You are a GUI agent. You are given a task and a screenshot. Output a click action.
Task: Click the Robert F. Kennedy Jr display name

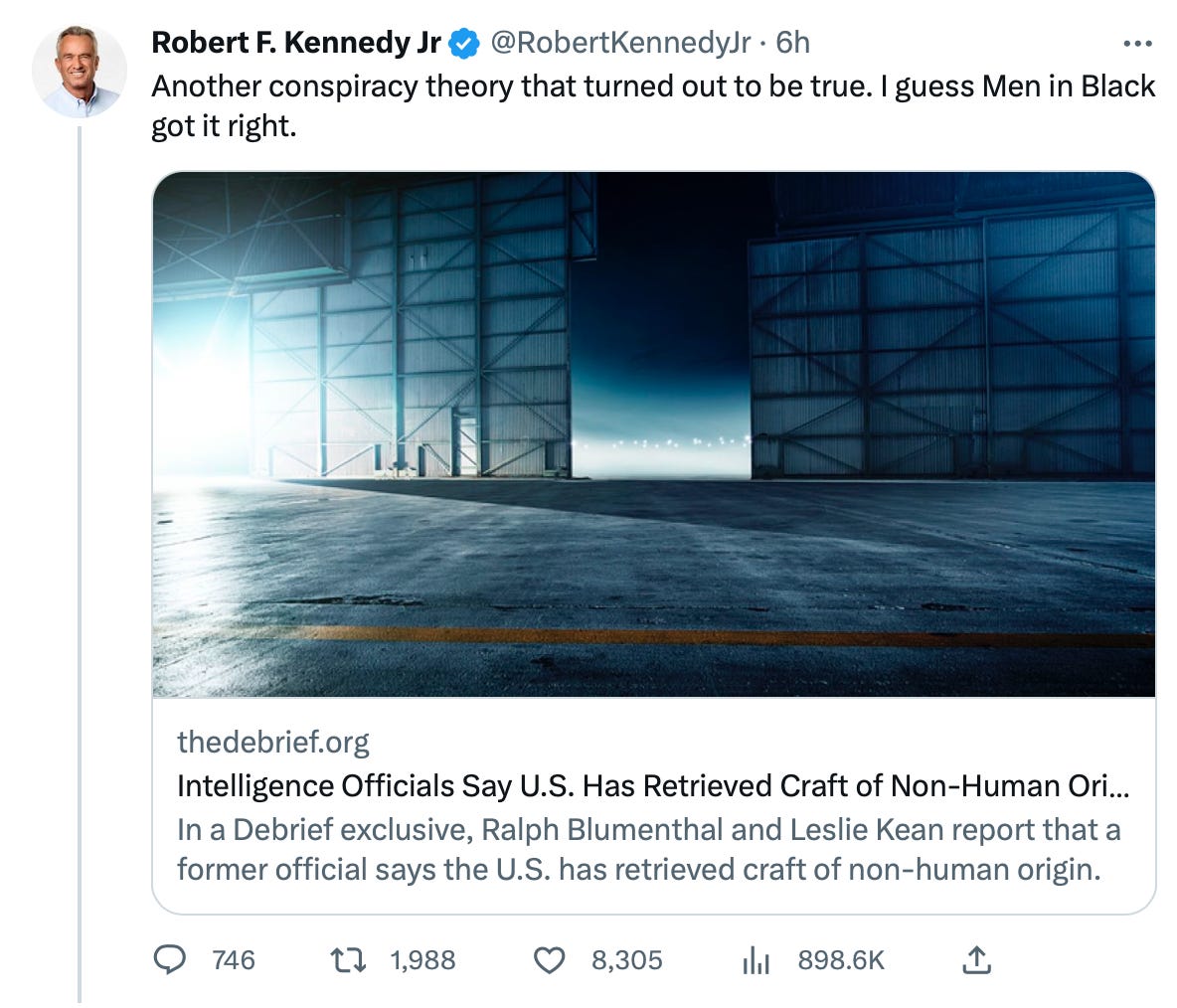pos(296,43)
